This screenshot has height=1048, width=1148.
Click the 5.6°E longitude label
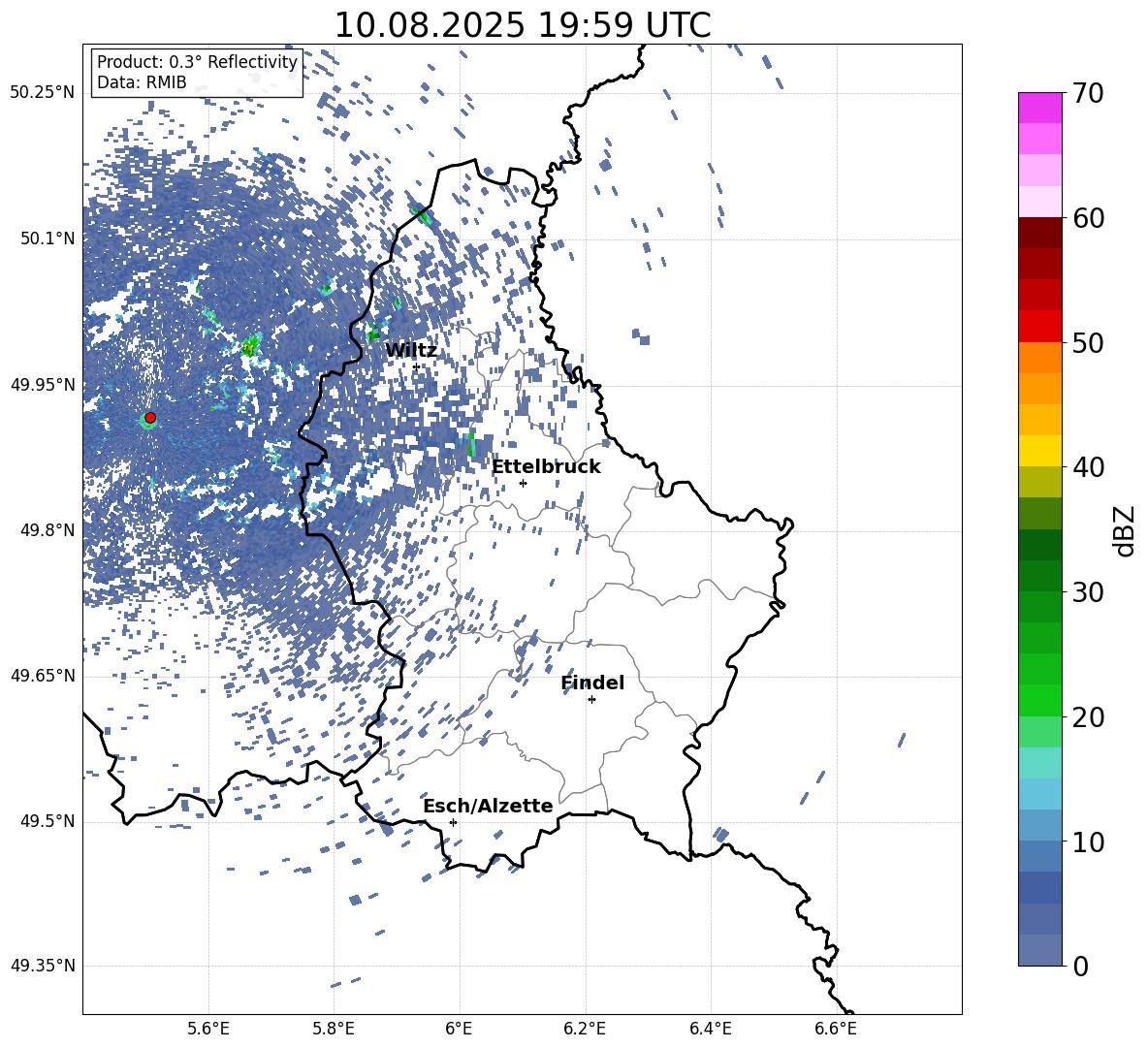[x=208, y=1029]
